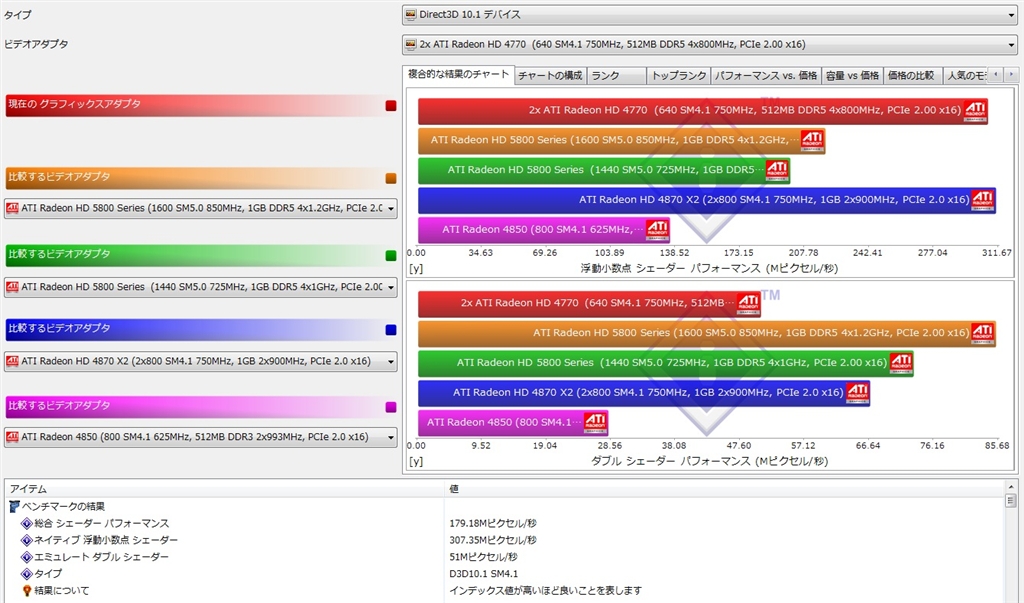Click the 現在の グラフィックスアダプタ label bar
1024x603 pixels.
point(200,105)
